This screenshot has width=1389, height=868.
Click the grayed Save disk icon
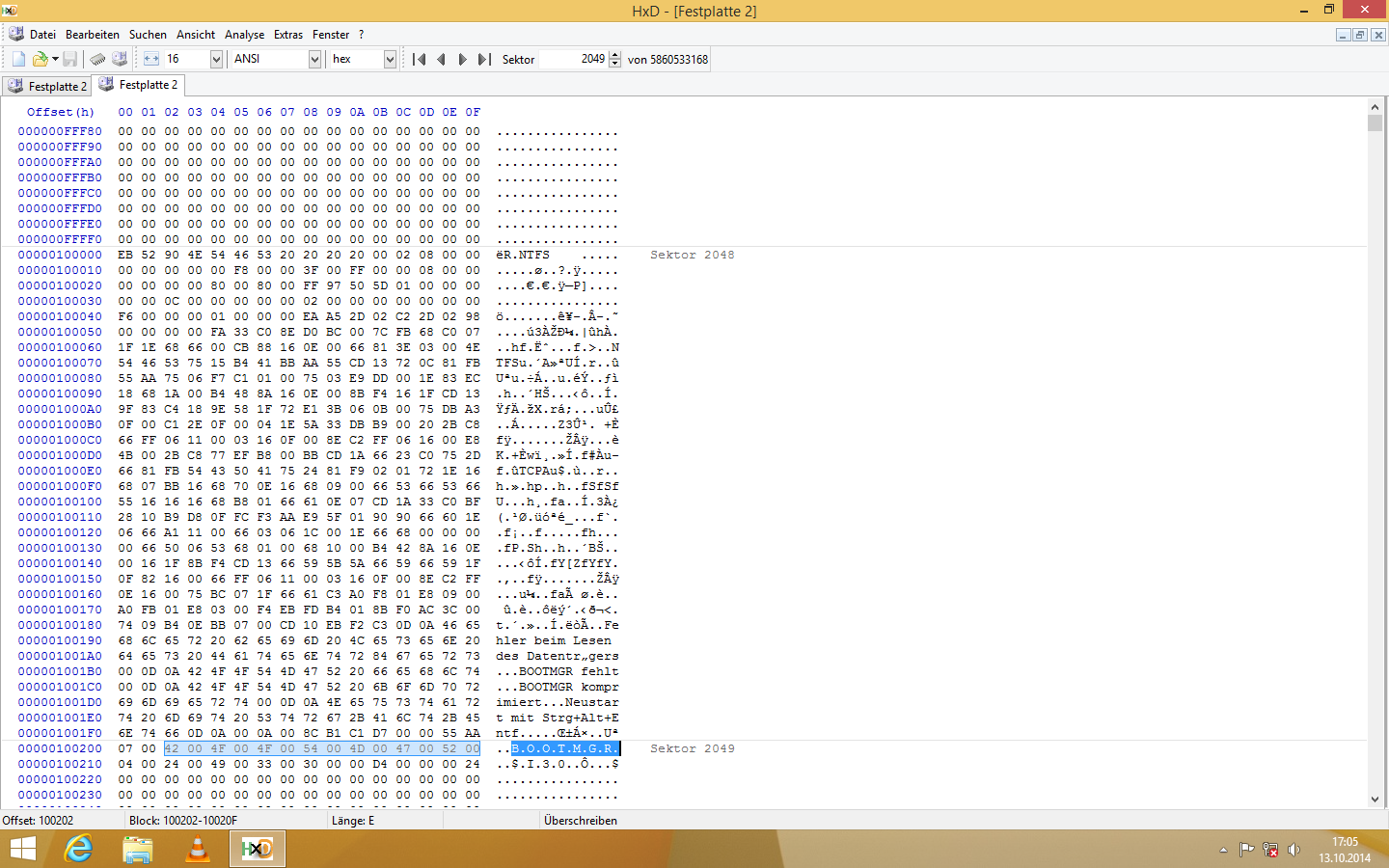point(70,59)
